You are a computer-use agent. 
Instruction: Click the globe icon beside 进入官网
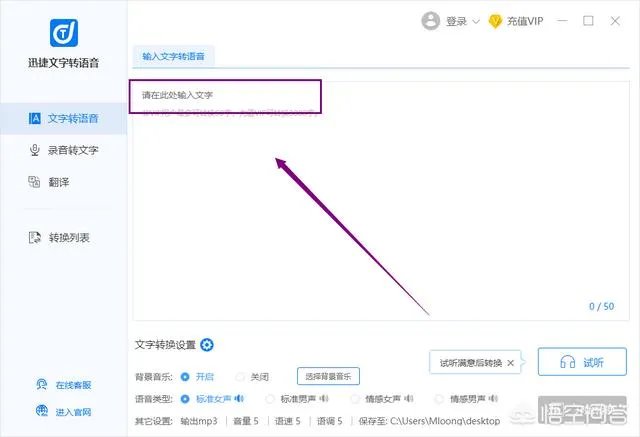click(x=42, y=411)
